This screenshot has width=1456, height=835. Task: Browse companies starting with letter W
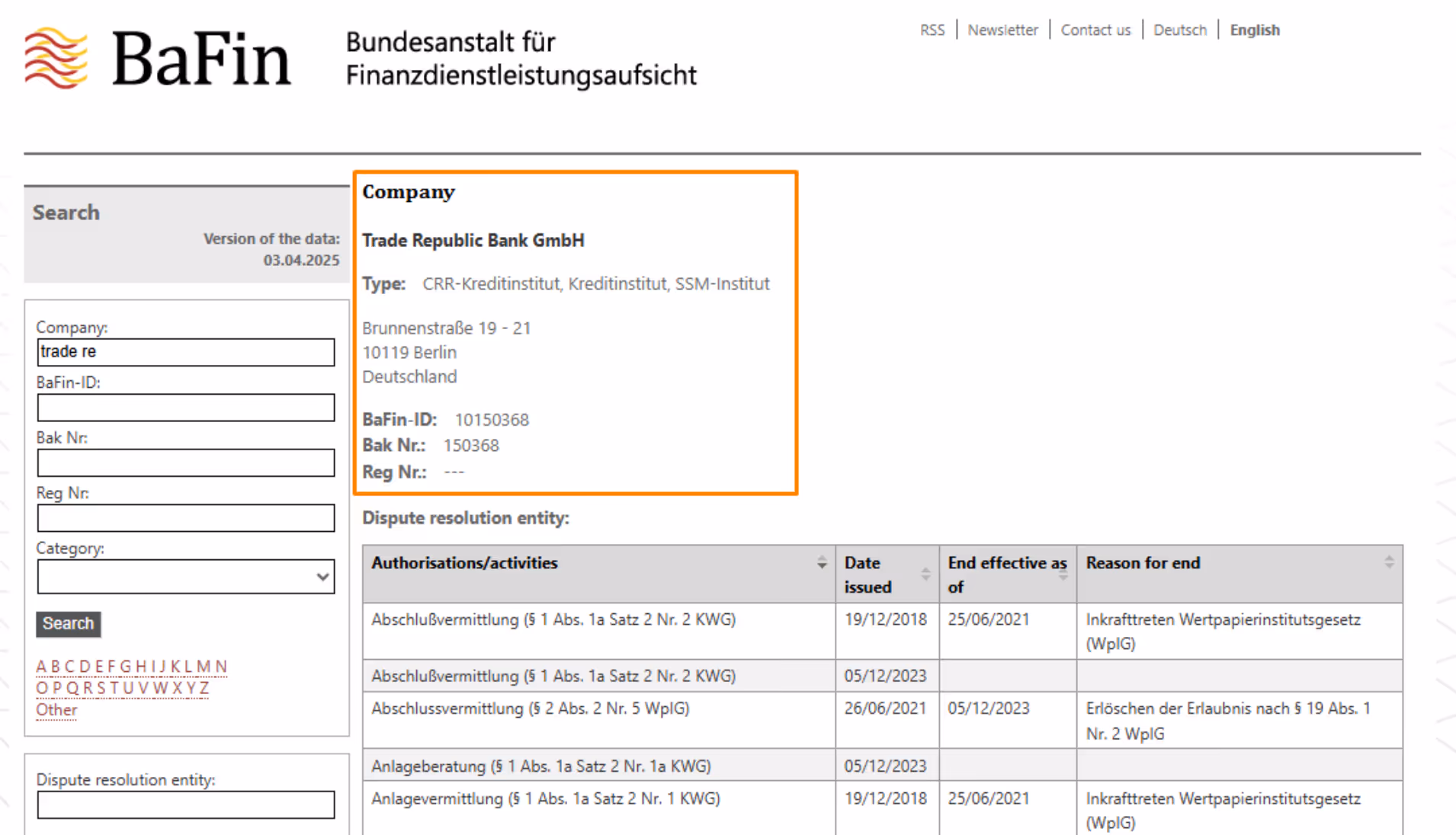[x=161, y=688]
